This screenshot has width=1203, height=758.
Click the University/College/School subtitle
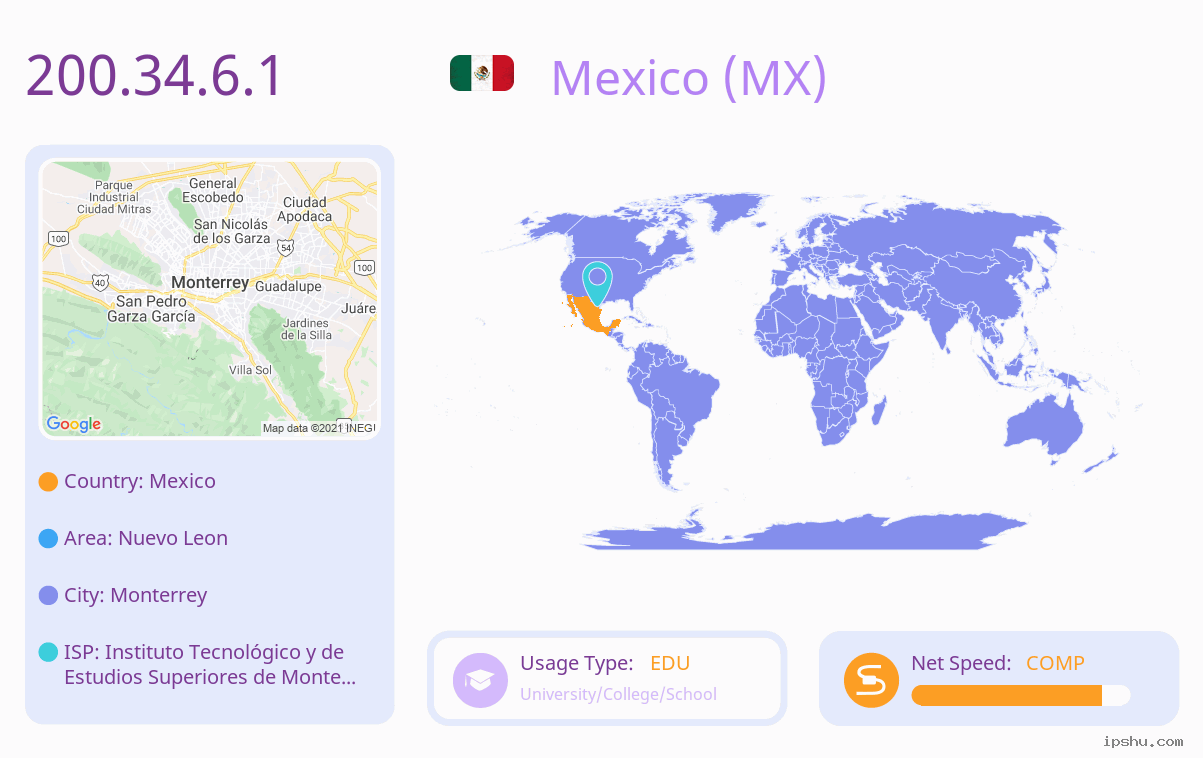(x=618, y=694)
